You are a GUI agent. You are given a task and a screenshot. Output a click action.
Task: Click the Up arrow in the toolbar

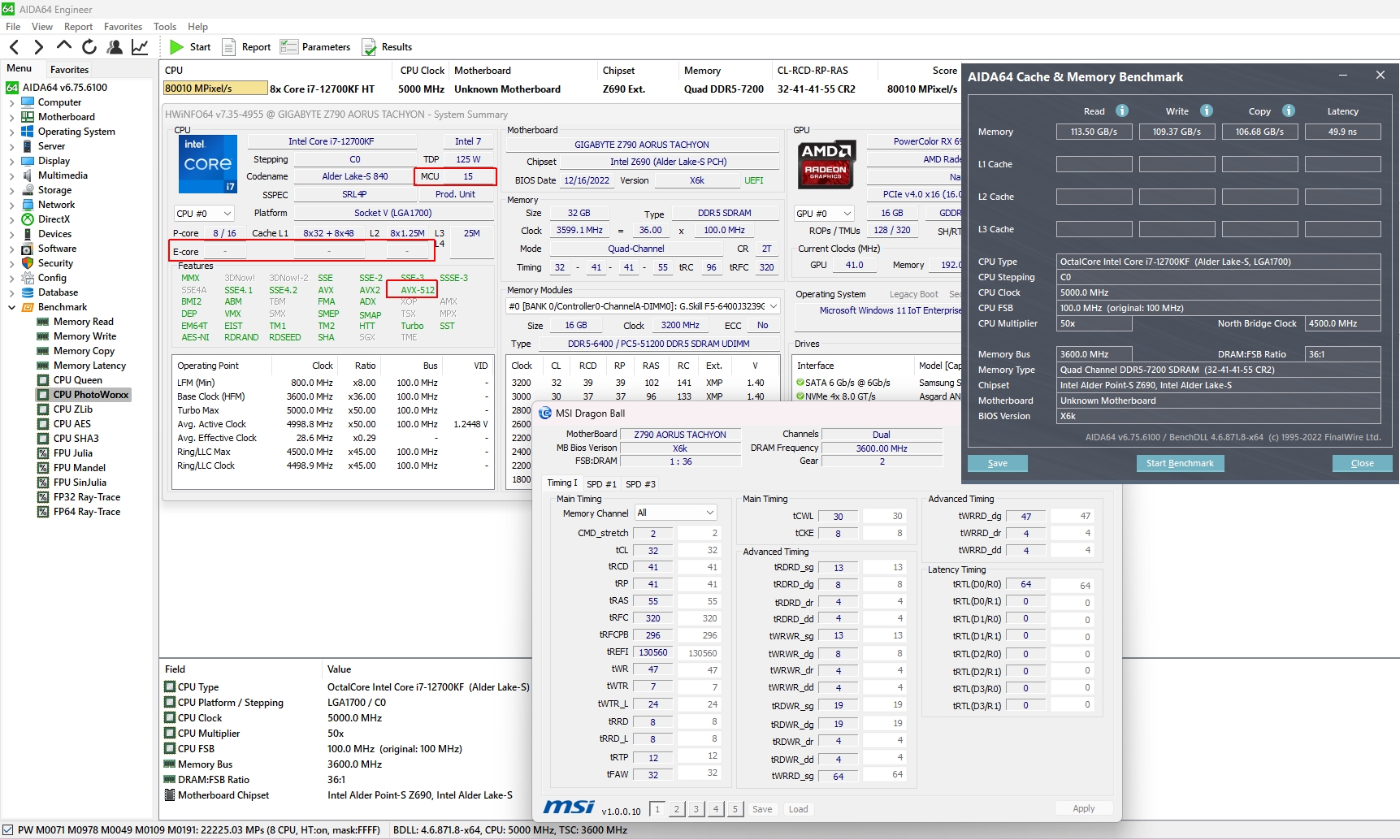[x=64, y=45]
